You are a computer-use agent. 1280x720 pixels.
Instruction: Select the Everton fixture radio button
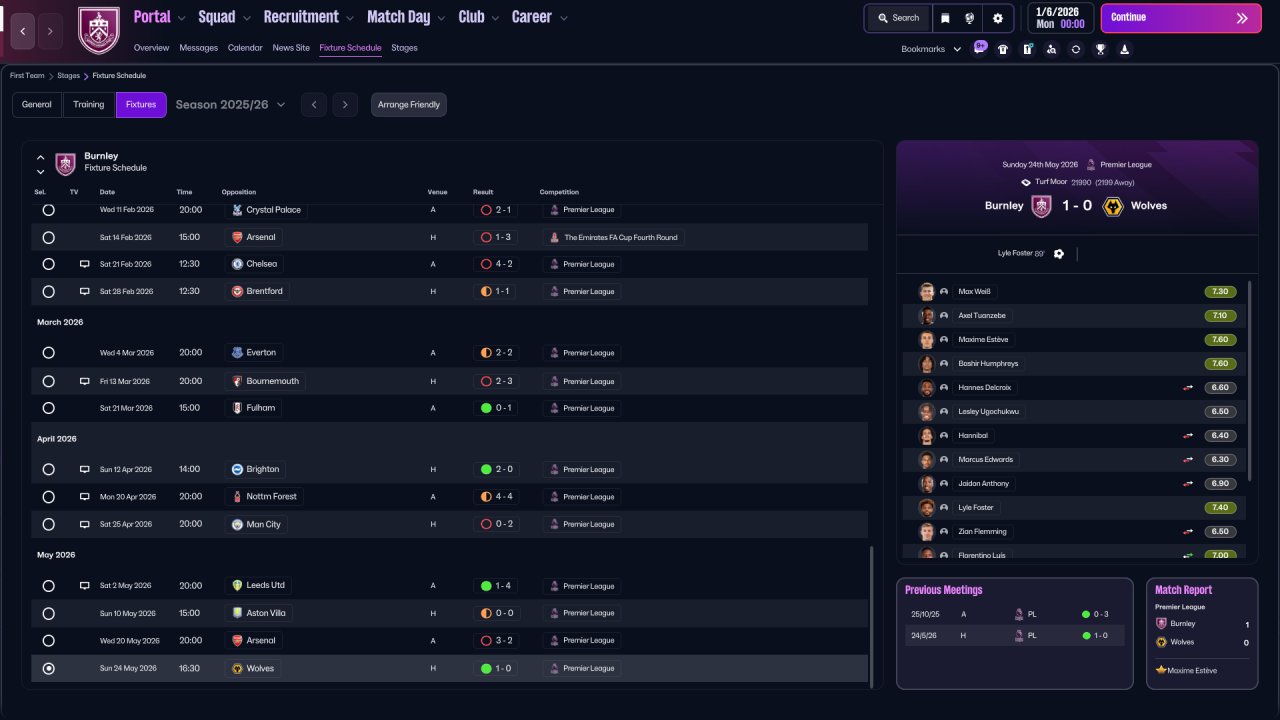(48, 353)
